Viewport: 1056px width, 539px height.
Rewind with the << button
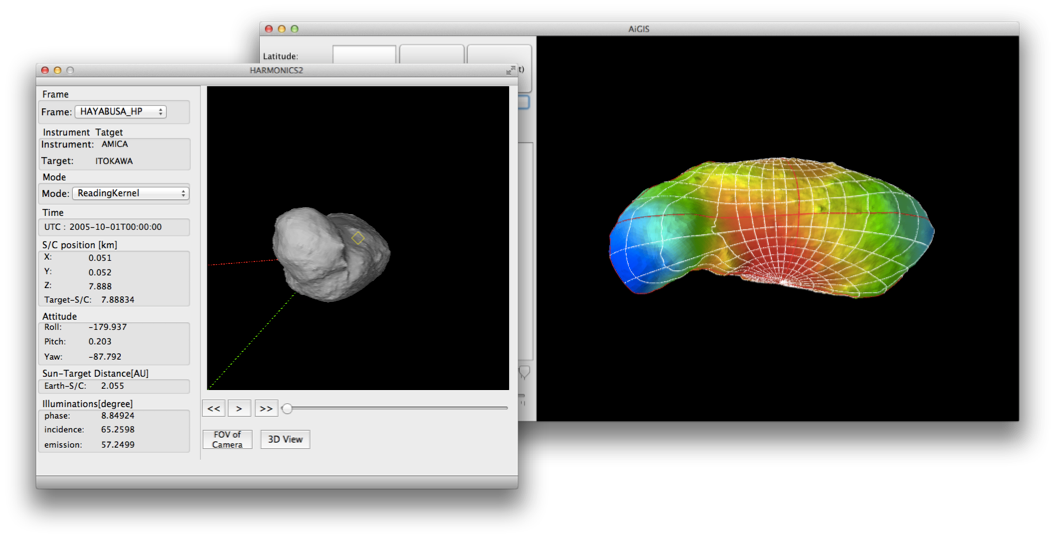click(213, 408)
